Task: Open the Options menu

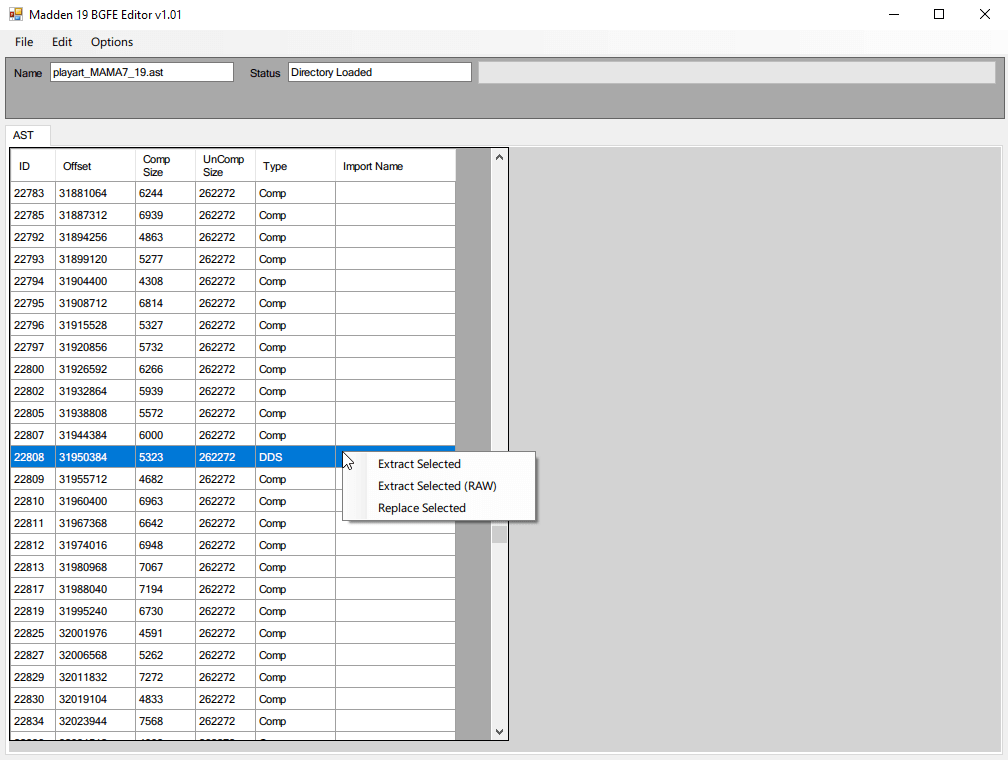Action: pos(112,42)
